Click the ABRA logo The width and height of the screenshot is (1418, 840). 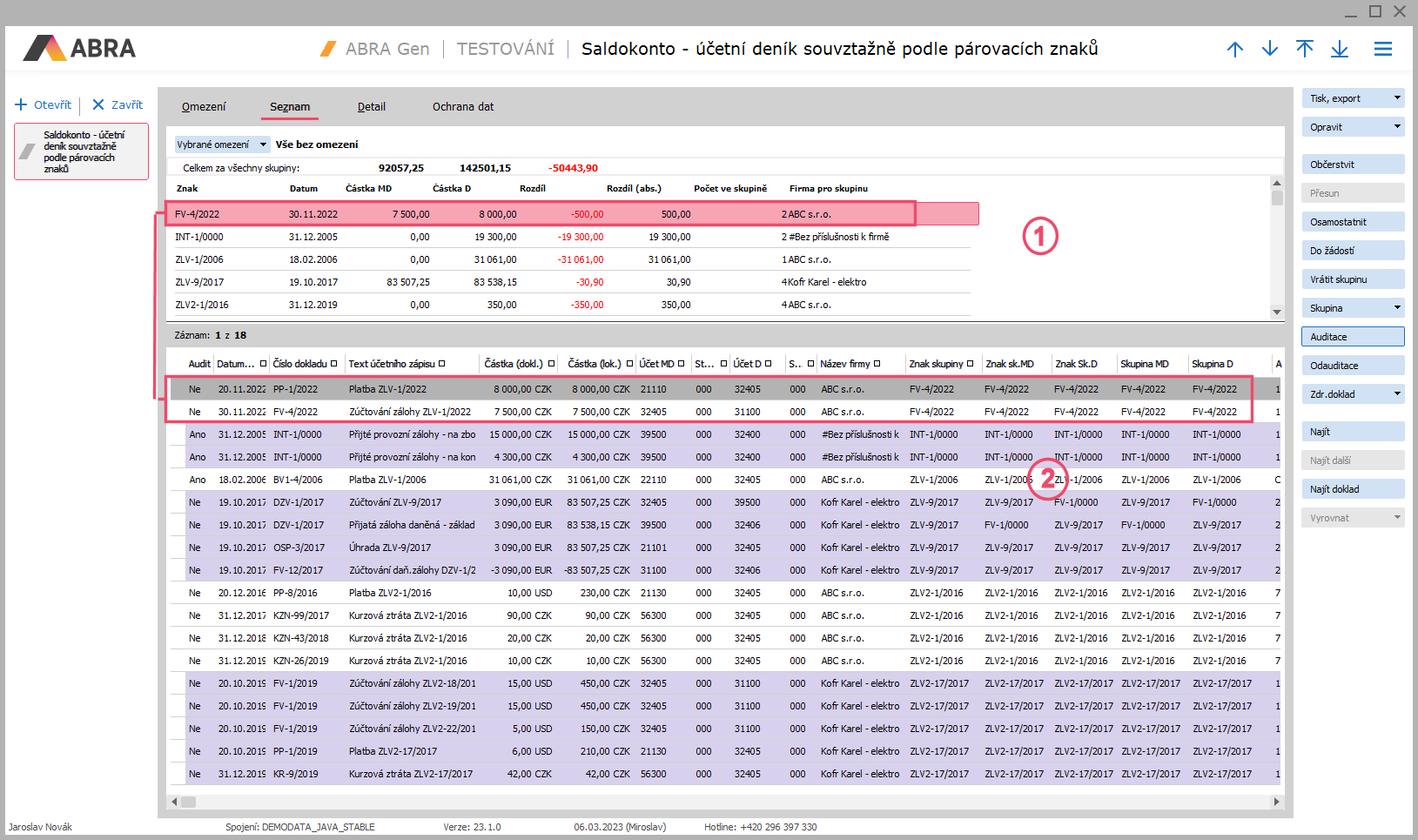coord(80,49)
